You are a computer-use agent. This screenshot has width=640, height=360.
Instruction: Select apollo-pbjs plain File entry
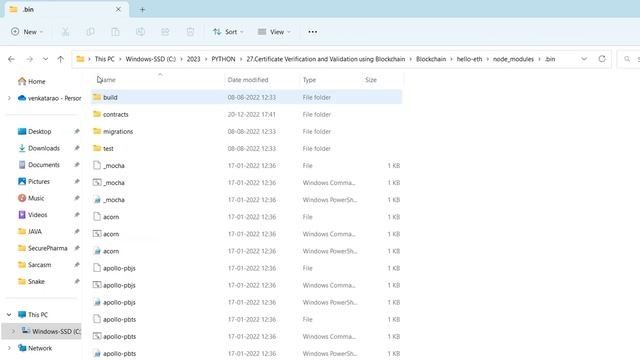(247, 268)
